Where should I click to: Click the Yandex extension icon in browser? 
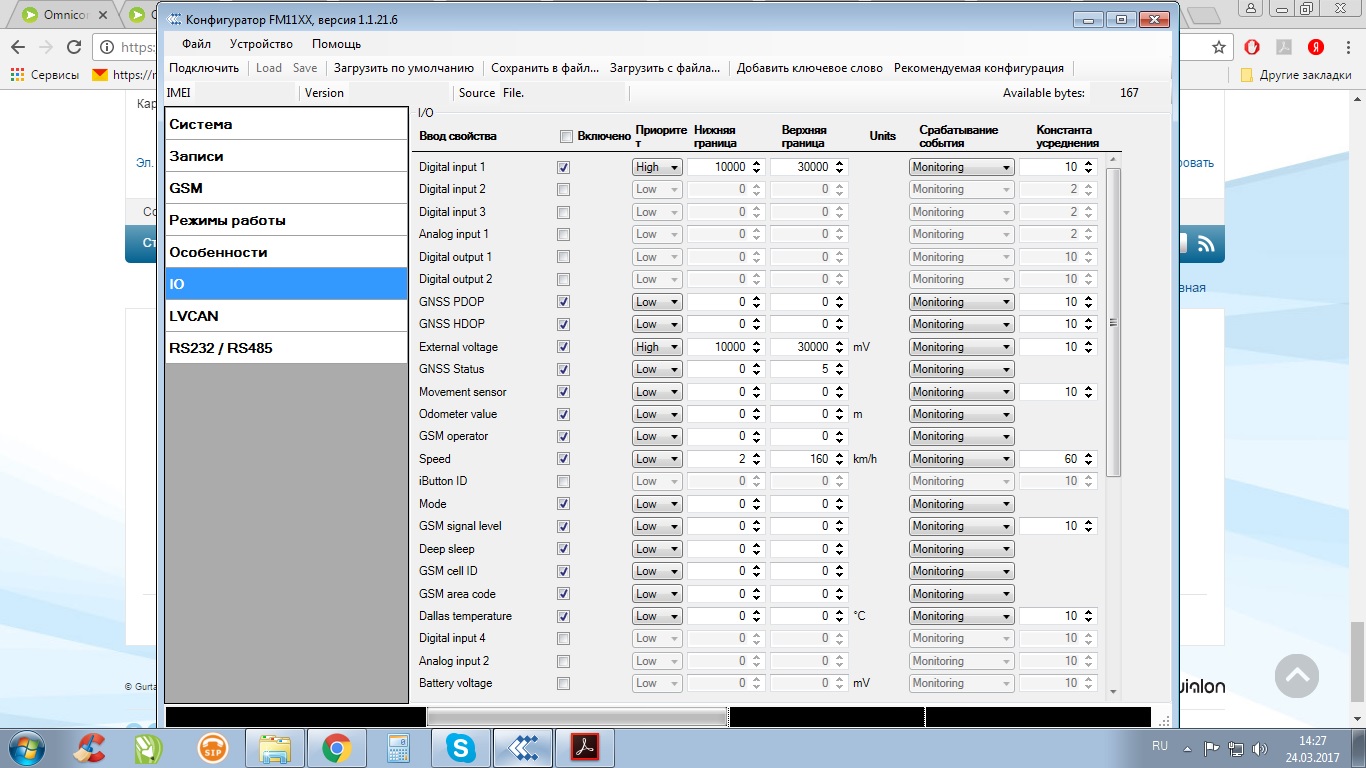point(1316,47)
